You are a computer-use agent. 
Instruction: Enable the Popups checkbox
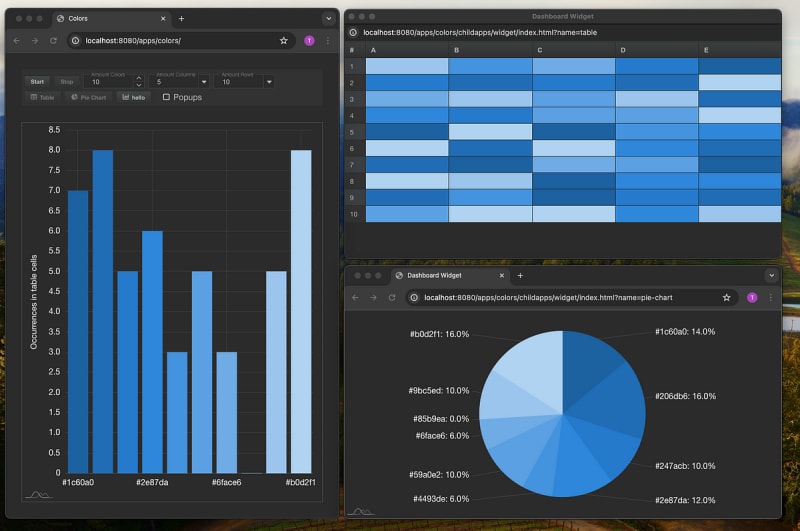[166, 97]
